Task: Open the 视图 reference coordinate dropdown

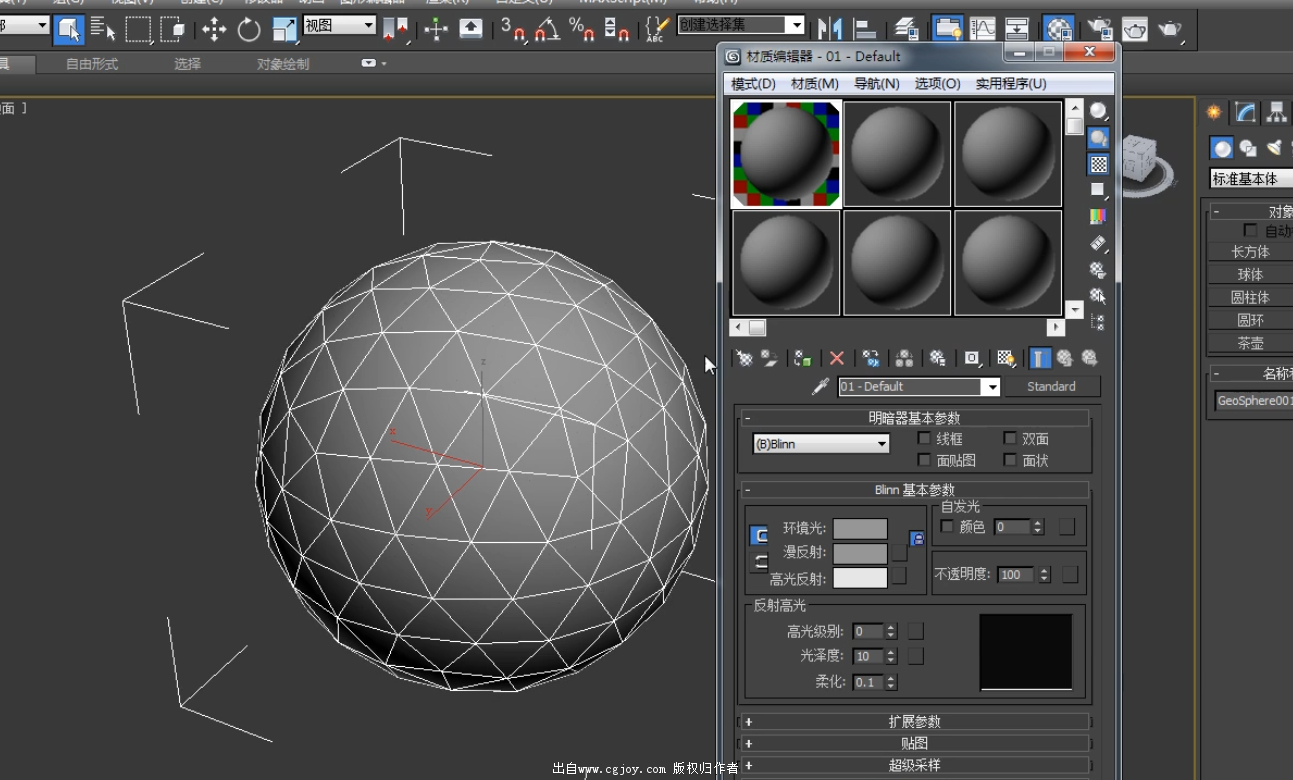Action: coord(340,25)
